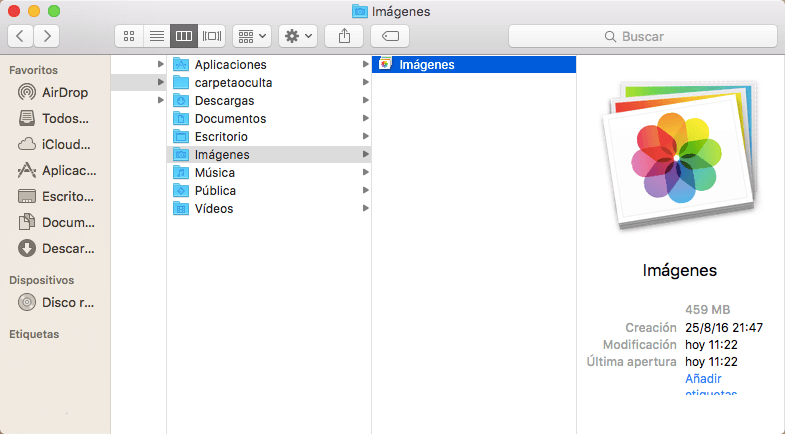Click the Descargas folder icon in column

181,100
